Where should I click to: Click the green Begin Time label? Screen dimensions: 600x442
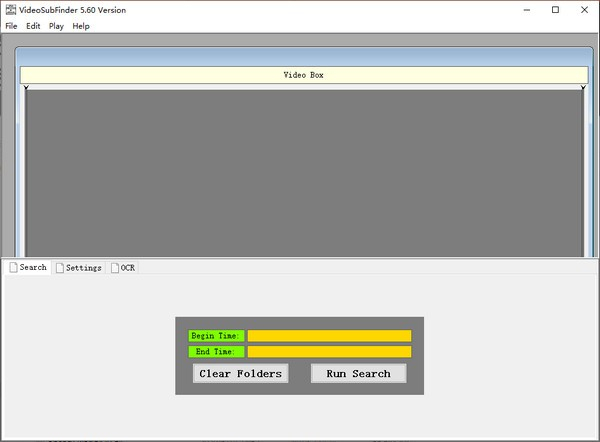(216, 336)
